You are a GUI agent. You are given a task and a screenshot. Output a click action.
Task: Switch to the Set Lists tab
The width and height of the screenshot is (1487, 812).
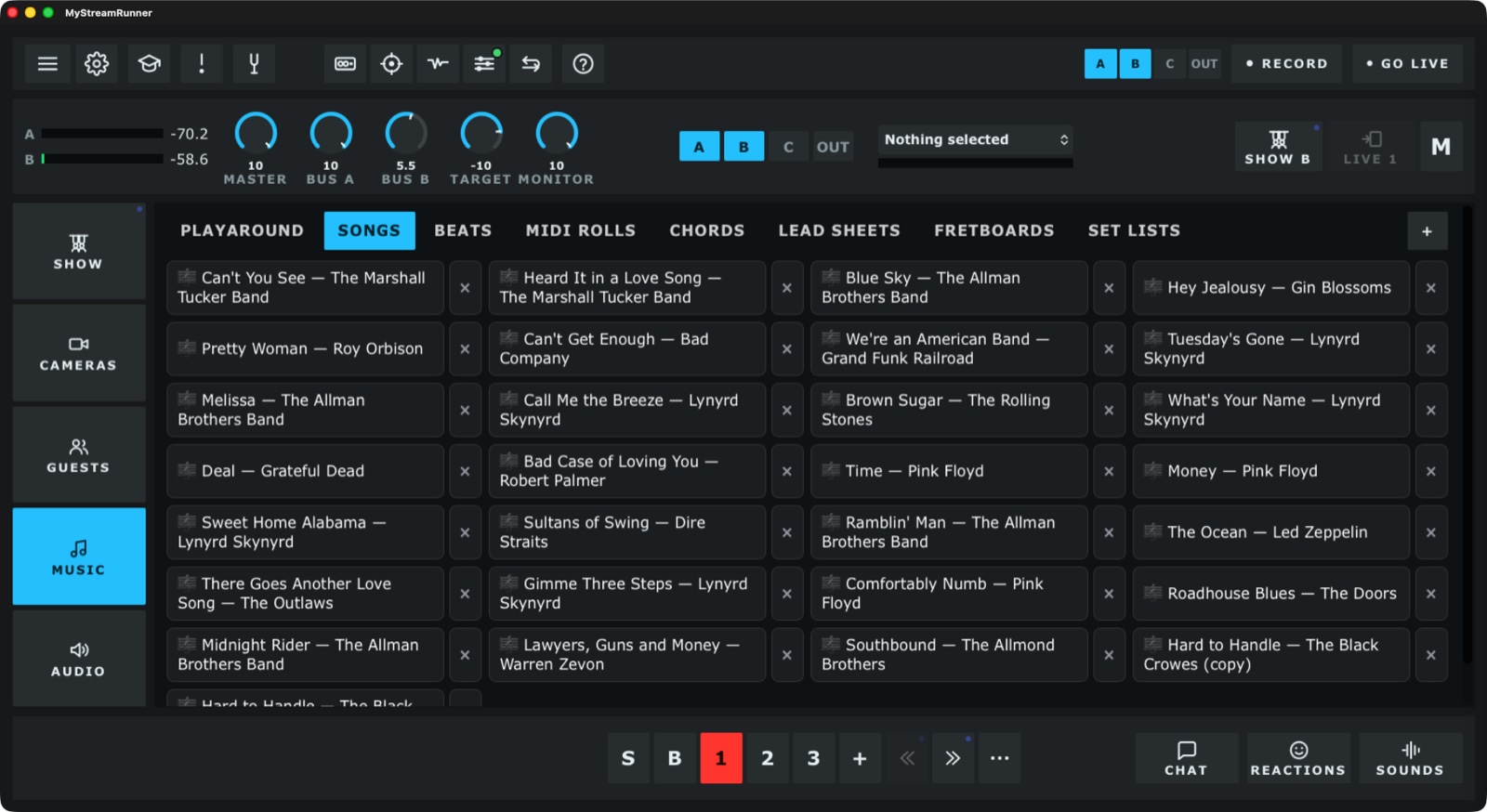(1134, 230)
